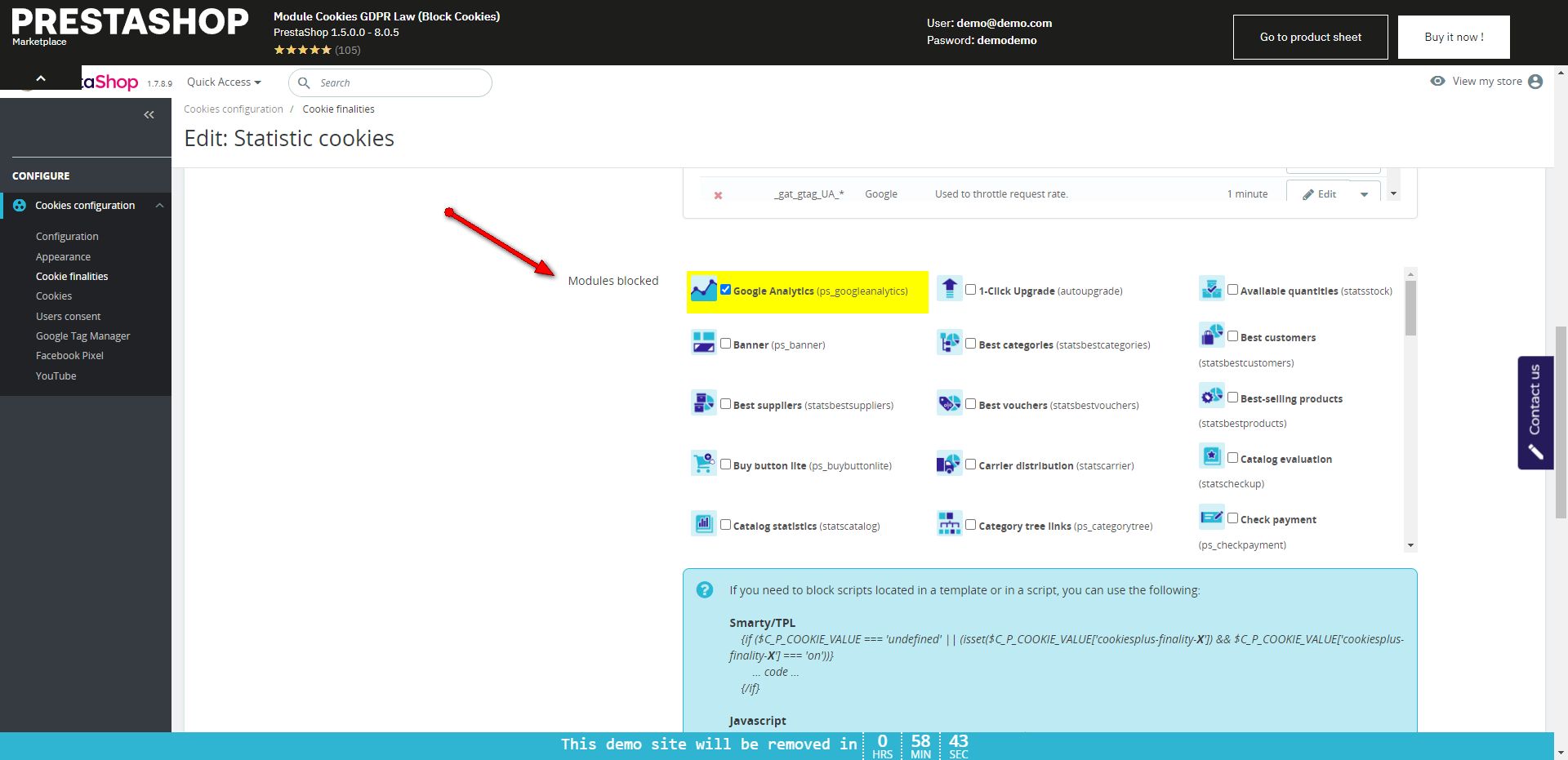
Task: Click the search magnifier icon
Action: (x=304, y=82)
